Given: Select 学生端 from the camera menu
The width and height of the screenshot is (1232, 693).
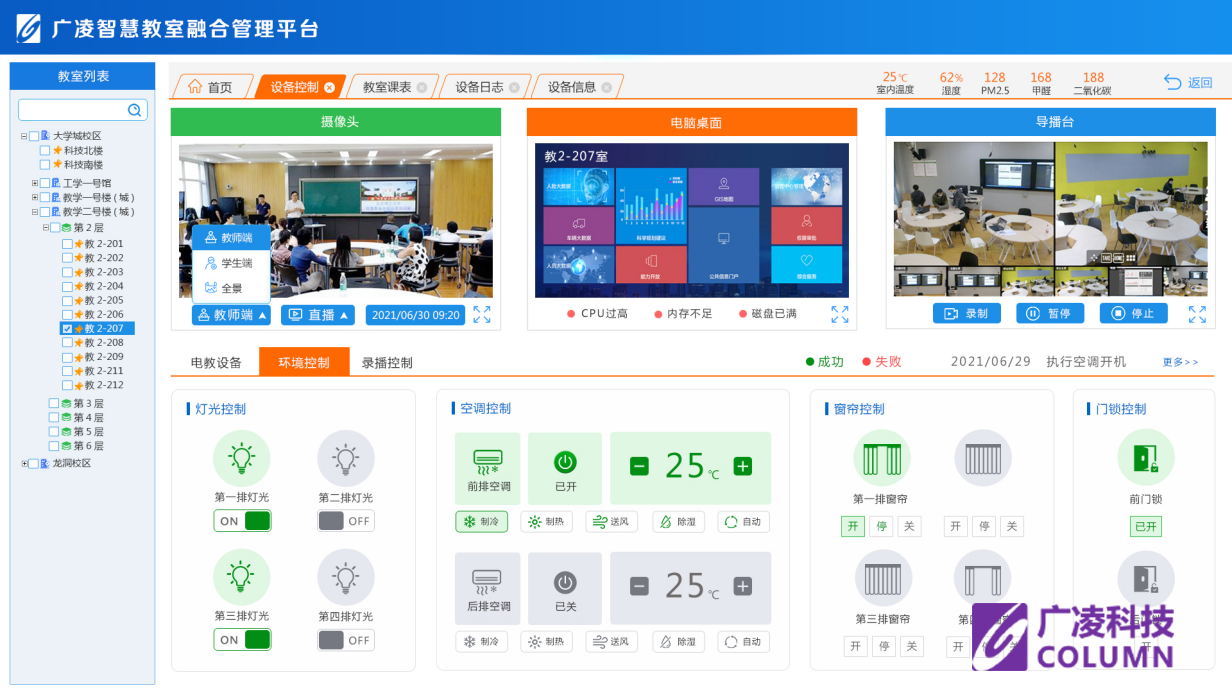Looking at the screenshot, I should click(231, 263).
